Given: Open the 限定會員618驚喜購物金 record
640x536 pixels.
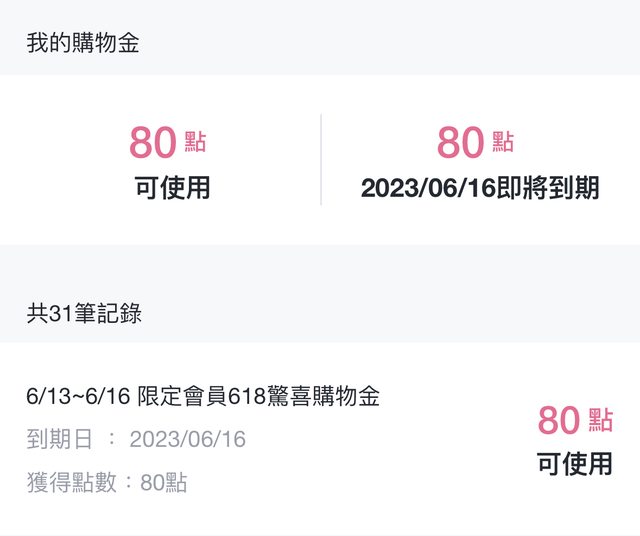Looking at the screenshot, I should (x=259, y=396).
